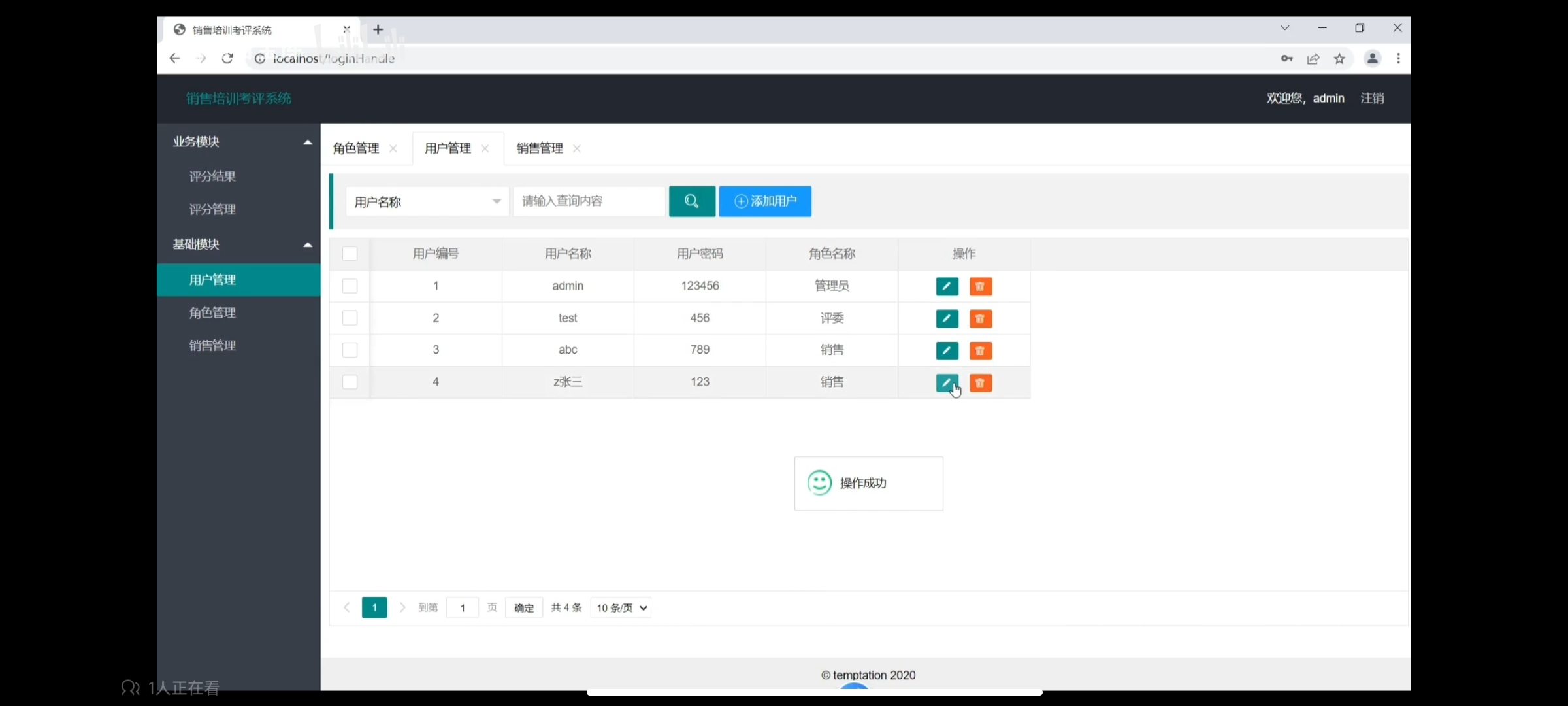Delete the z张三 user row
The width and height of the screenshot is (1568, 706).
point(980,383)
